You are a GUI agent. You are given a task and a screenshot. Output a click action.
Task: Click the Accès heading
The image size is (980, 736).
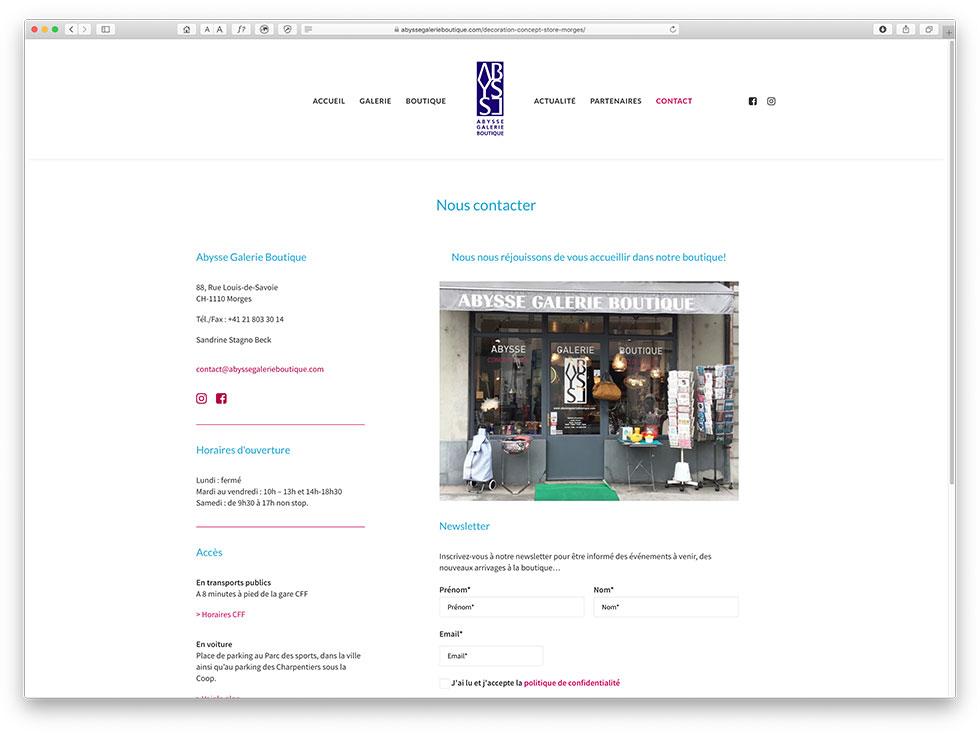tap(209, 552)
